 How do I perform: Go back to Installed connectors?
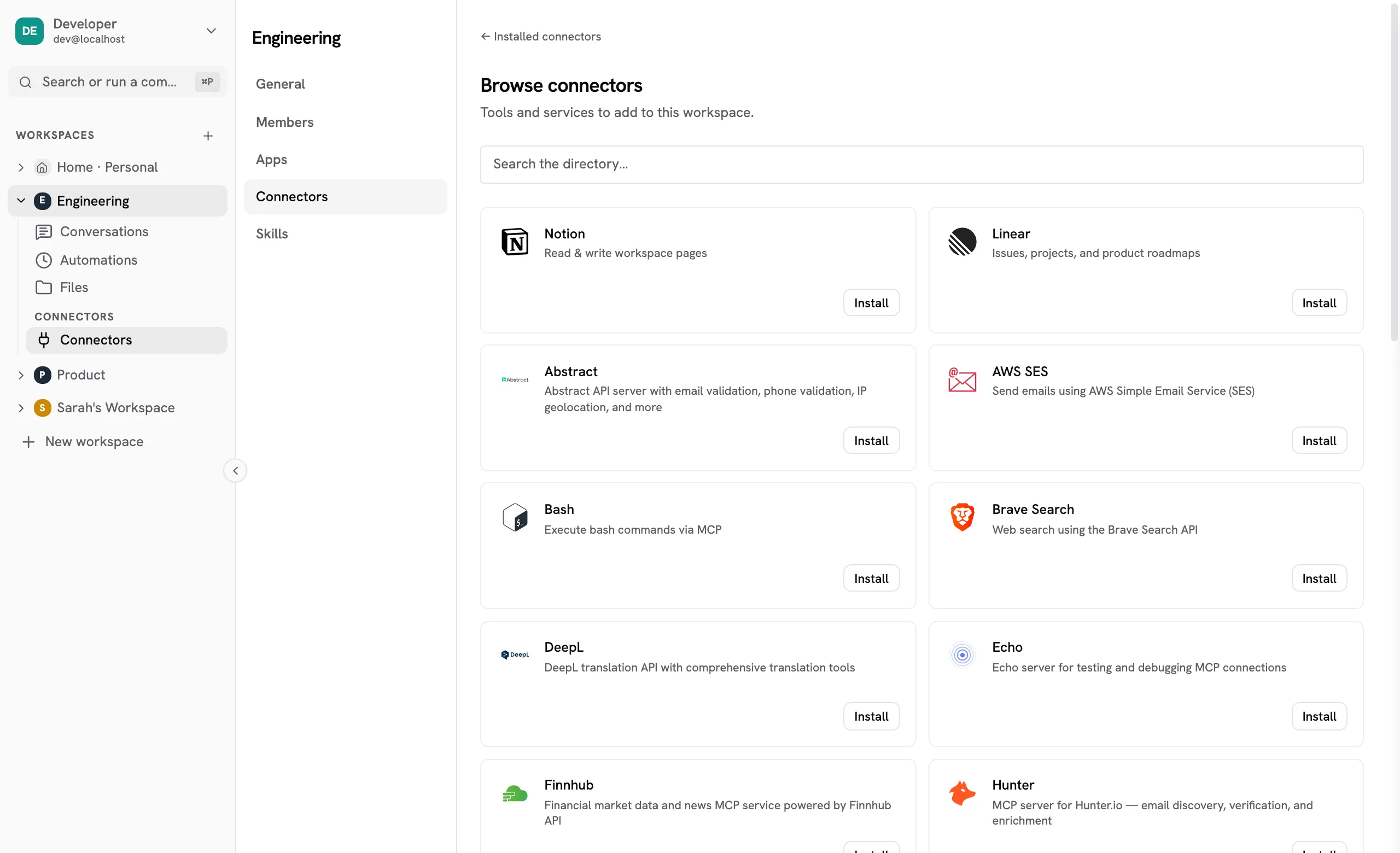pyautogui.click(x=541, y=36)
